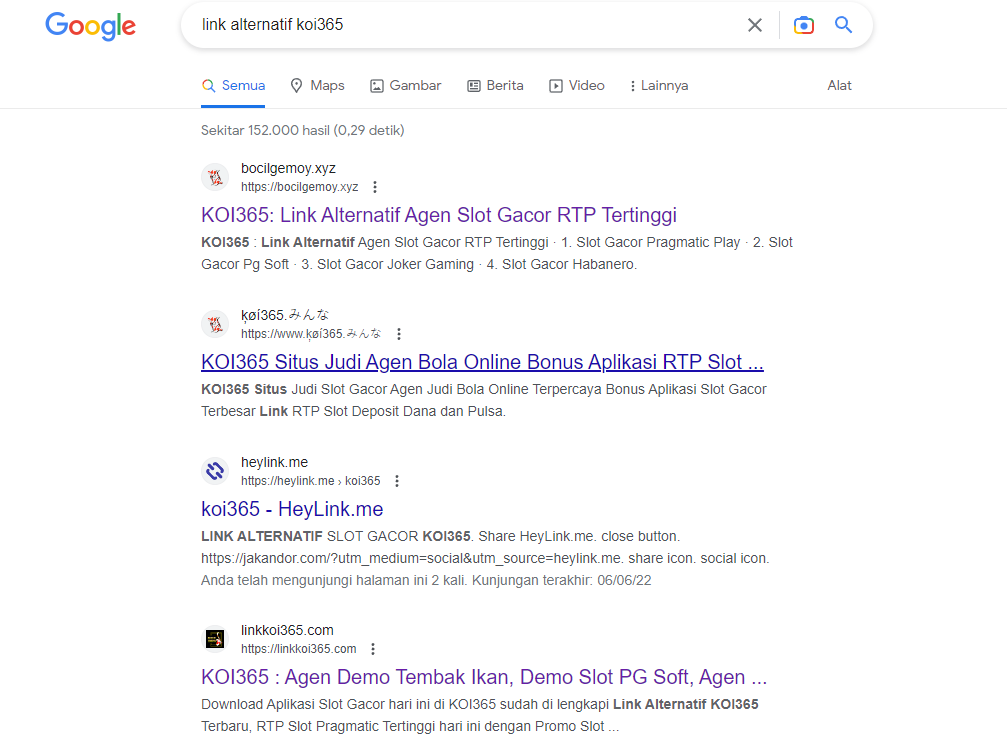Viewport: 1007px width, 741px height.
Task: Click the blue magnifier search button
Action: click(x=844, y=25)
